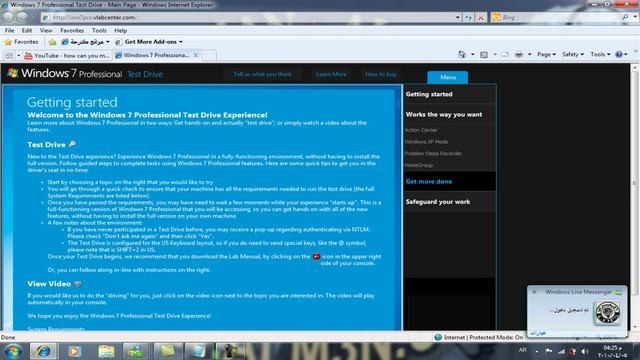This screenshot has height=360, width=640.
Task: Open Quick Tabs grid icon
Action: click(9, 56)
